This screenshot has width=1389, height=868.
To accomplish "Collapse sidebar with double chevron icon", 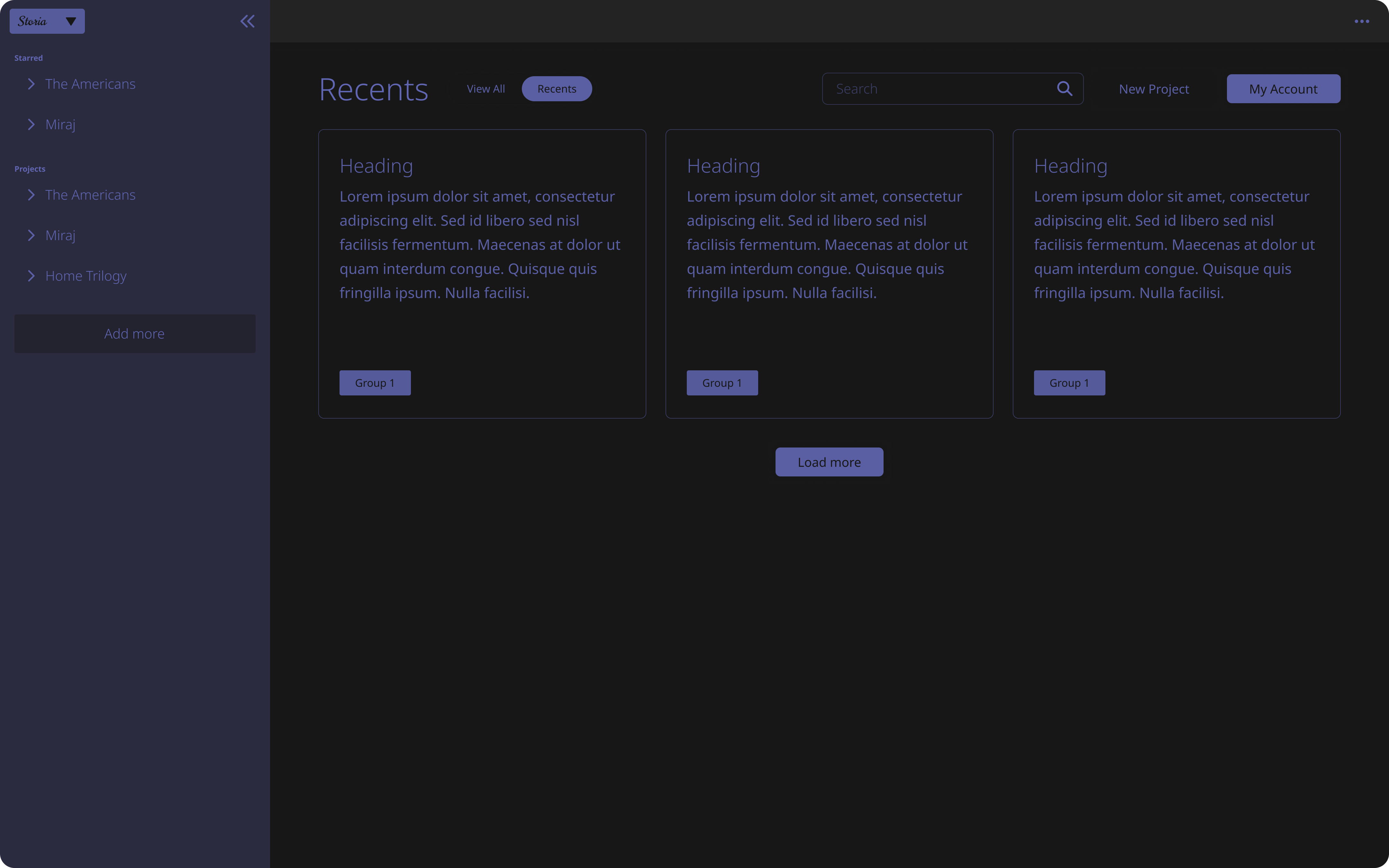I will click(247, 21).
